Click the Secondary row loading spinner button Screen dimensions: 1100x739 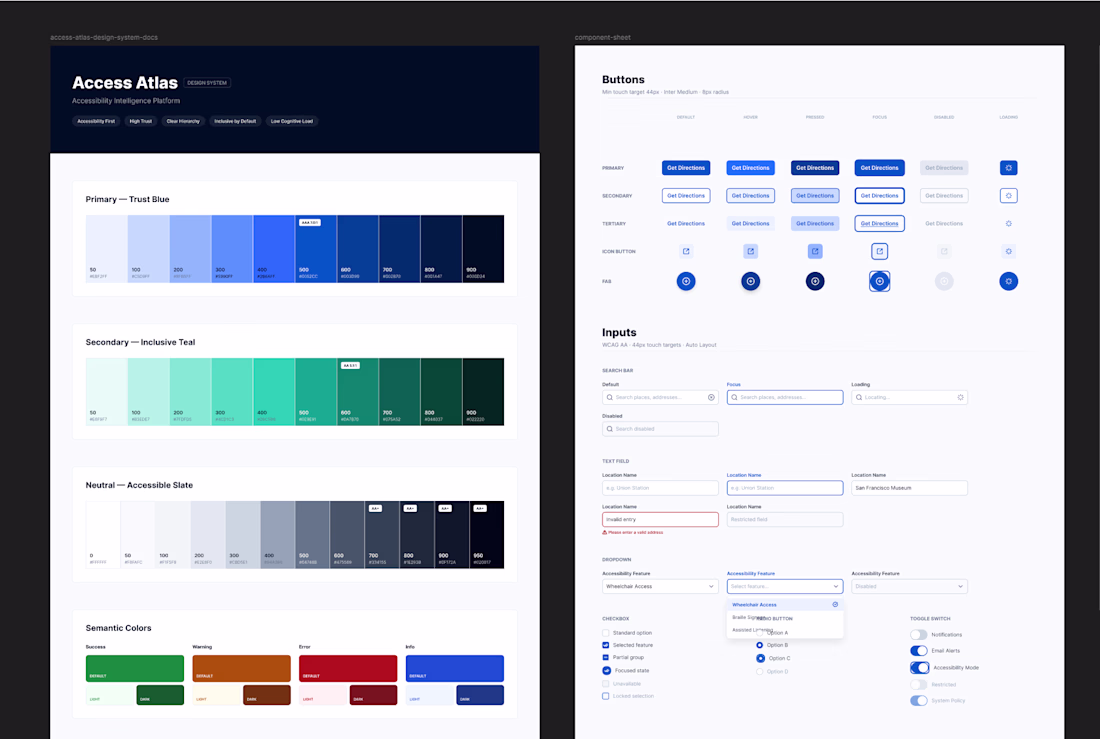(x=1009, y=196)
